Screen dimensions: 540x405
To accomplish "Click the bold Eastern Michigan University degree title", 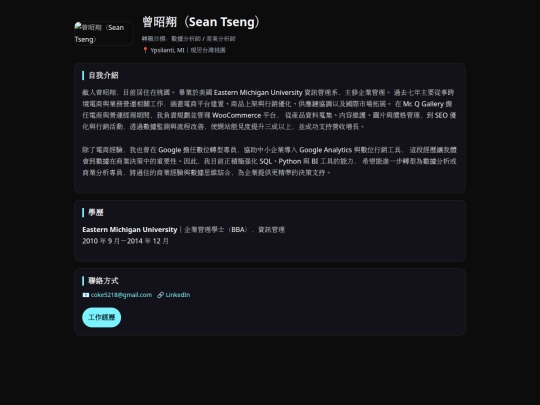I will coord(129,229).
